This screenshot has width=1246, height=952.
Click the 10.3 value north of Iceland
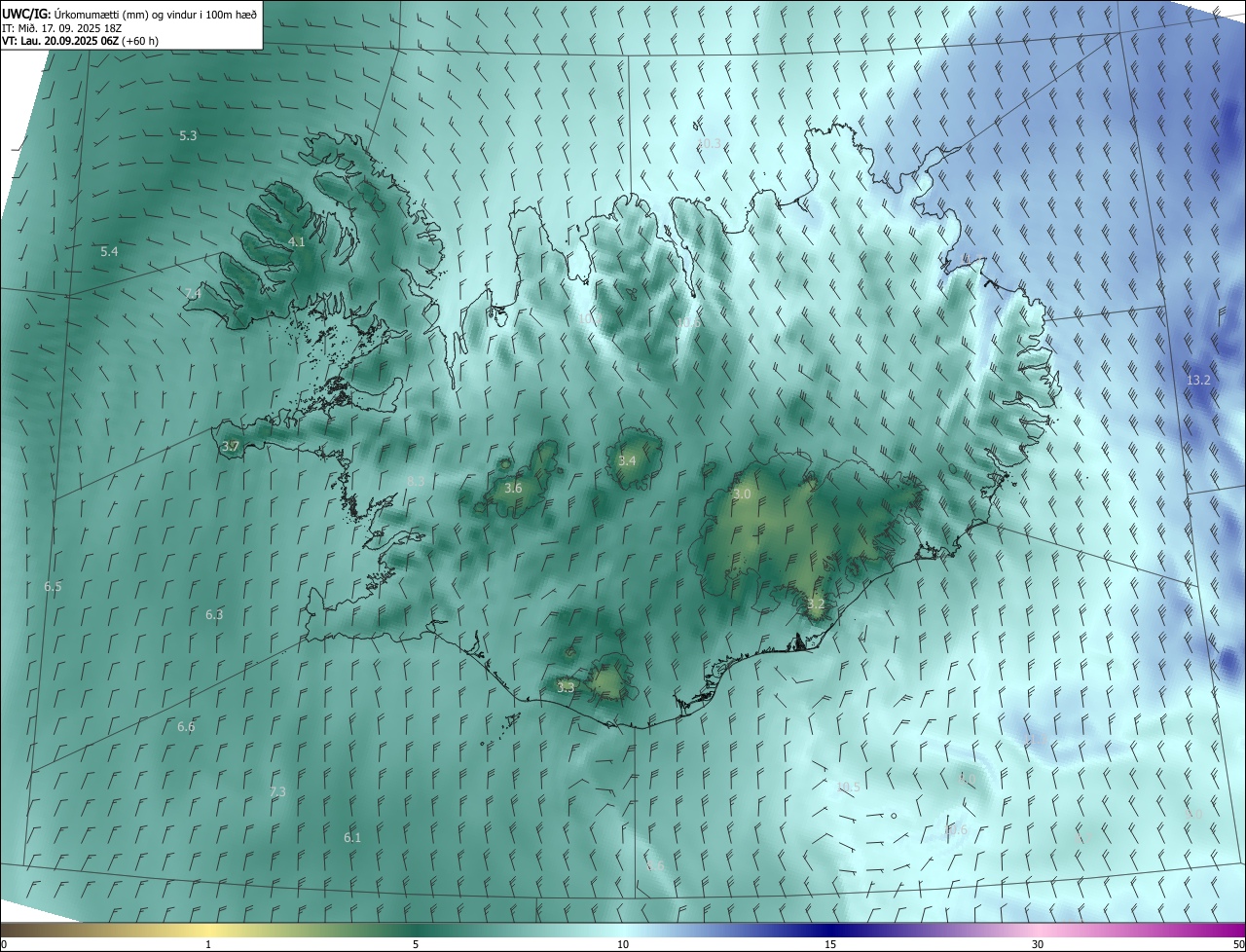tap(709, 143)
